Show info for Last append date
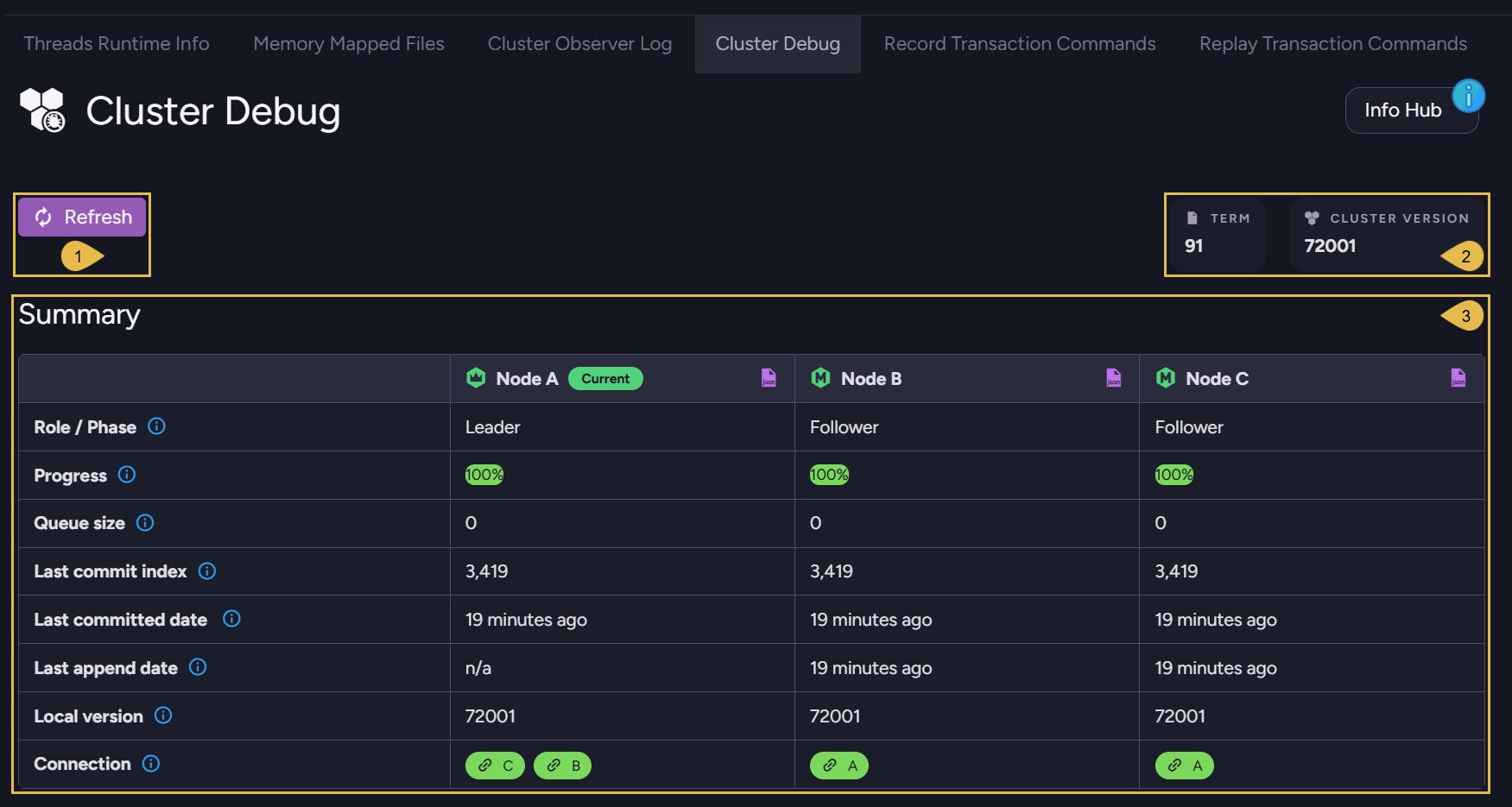 click(198, 667)
